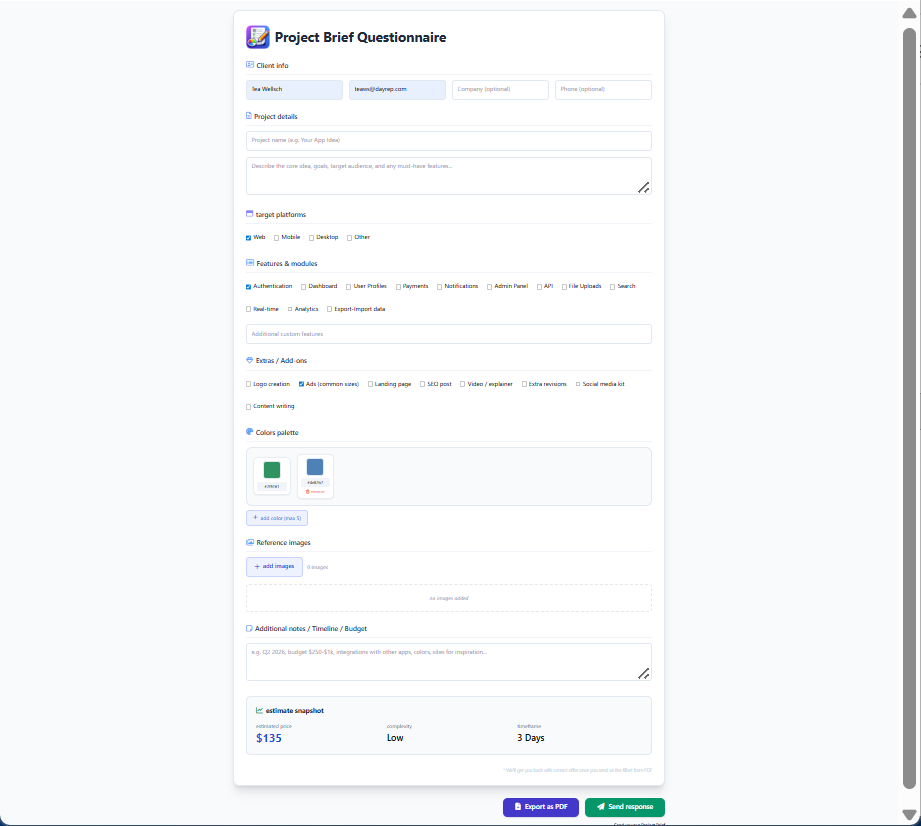Click the Project name input field
The image size is (921, 826).
[448, 140]
